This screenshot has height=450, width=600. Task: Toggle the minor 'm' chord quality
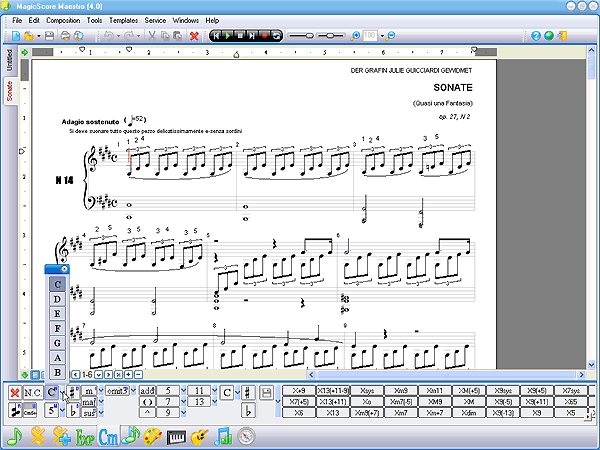pos(89,391)
